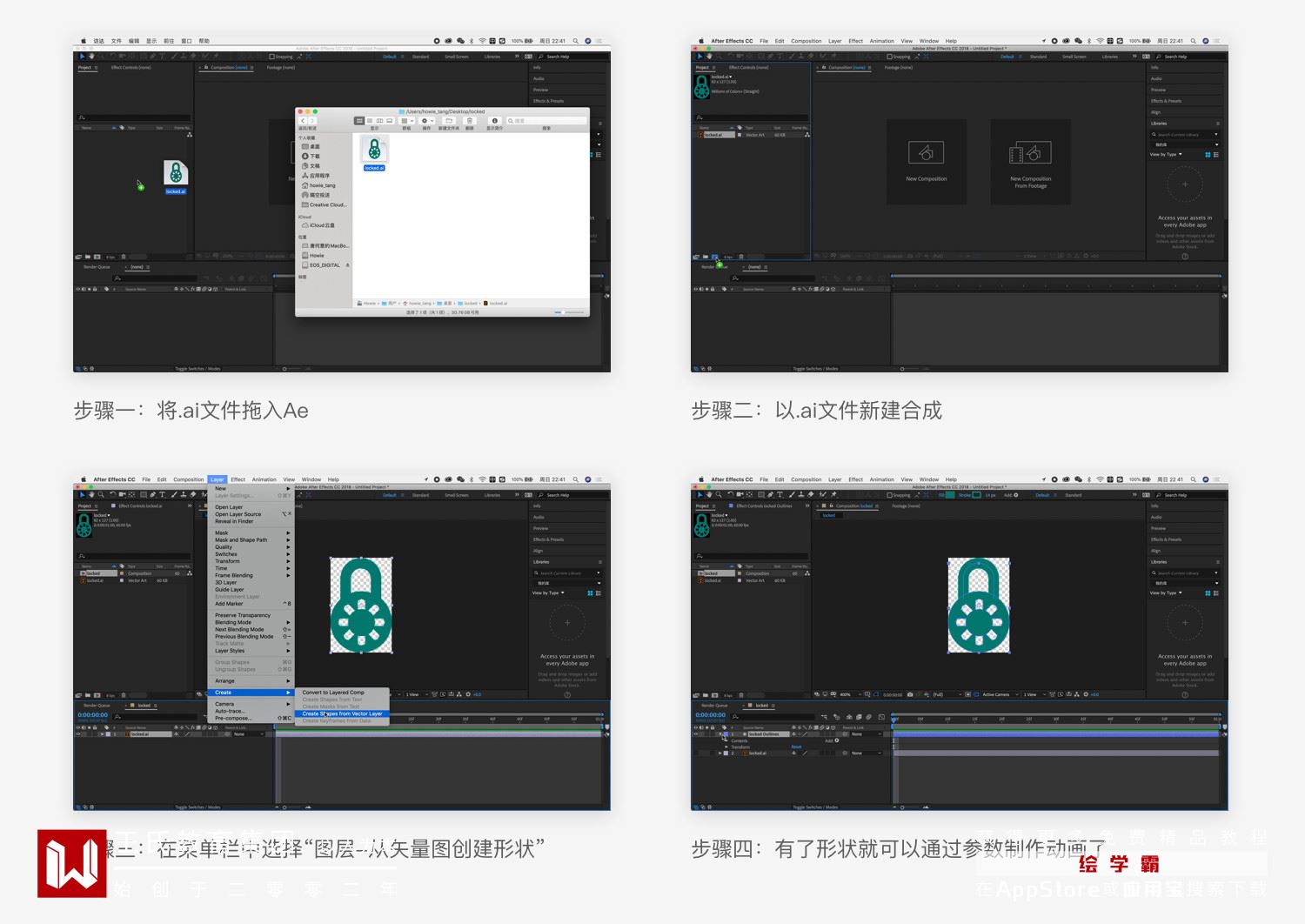Open the Composition menu in step four menu bar
1305x924 pixels.
[x=806, y=479]
